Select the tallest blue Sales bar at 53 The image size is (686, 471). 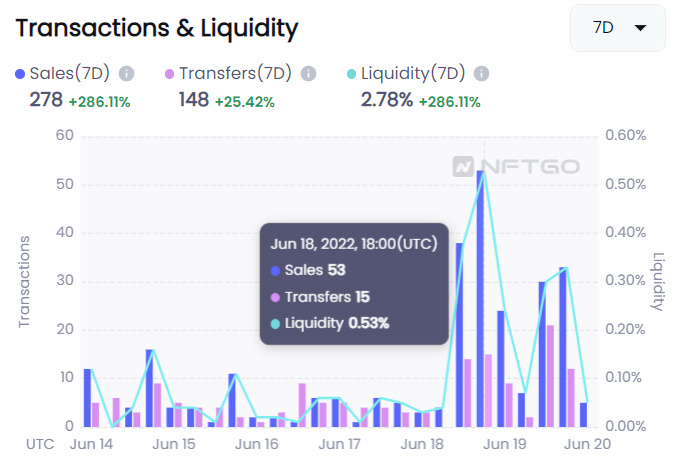point(480,298)
